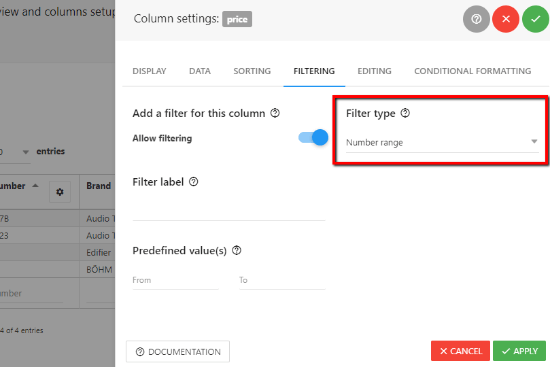
Task: Click the From predefined value field
Action: click(x=175, y=280)
